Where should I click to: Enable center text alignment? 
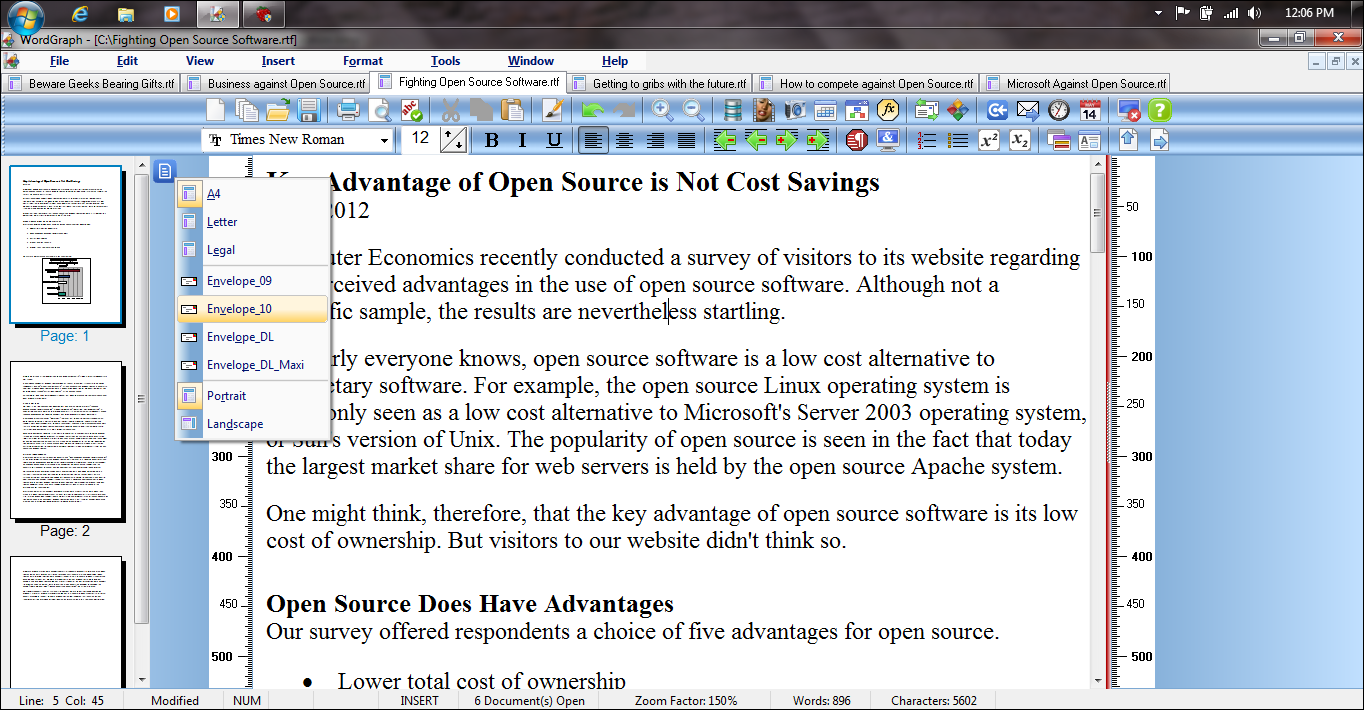click(624, 141)
